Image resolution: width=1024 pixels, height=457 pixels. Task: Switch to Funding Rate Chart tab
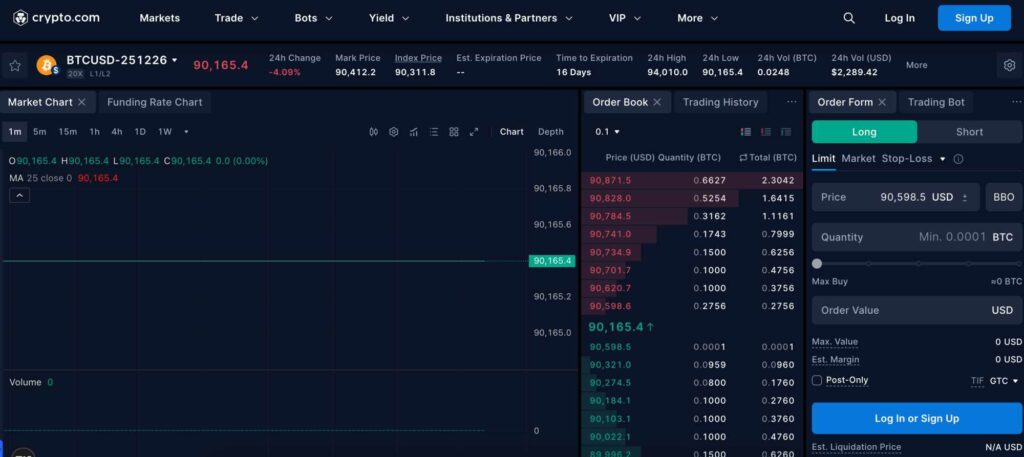[154, 102]
